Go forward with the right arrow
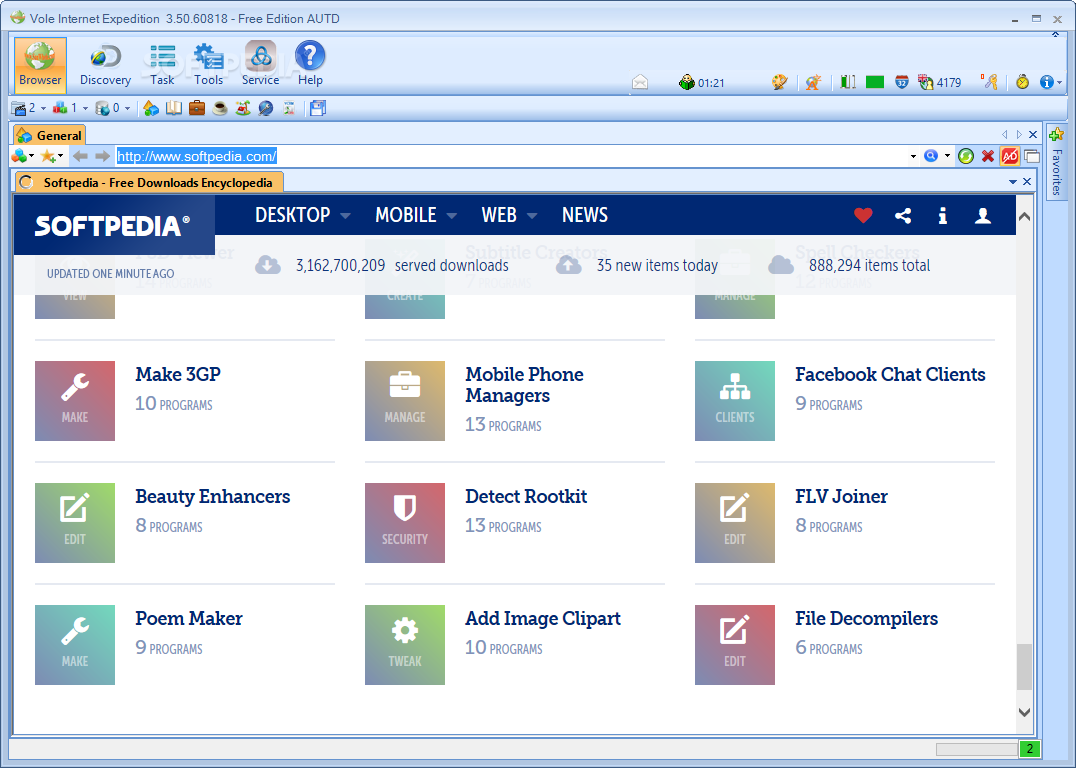The height and width of the screenshot is (768, 1076). click(x=102, y=156)
